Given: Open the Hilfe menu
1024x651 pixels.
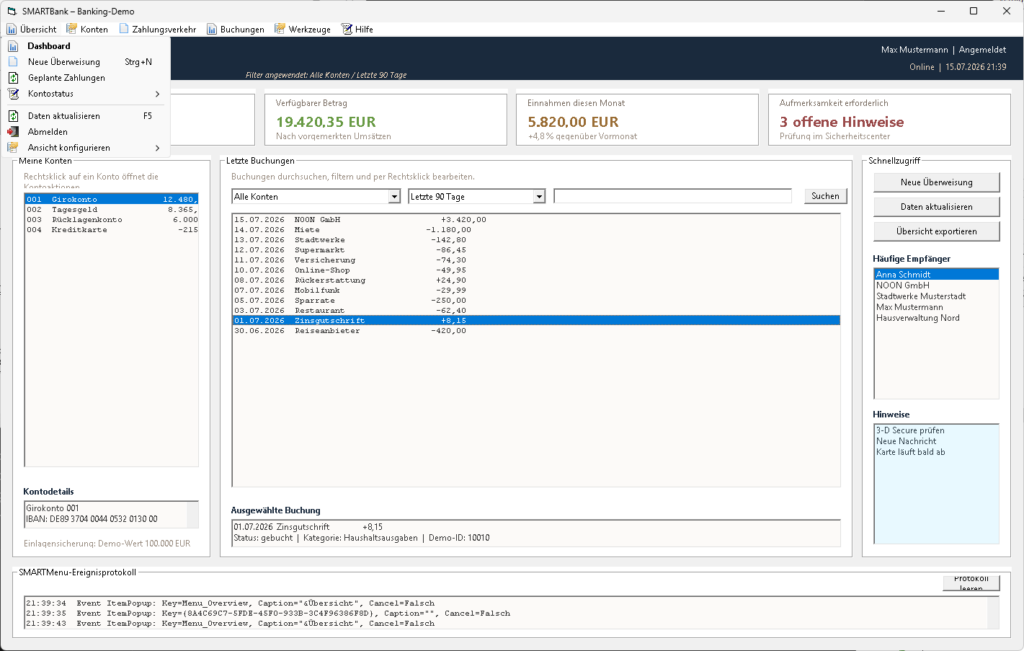Looking at the screenshot, I should (358, 29).
